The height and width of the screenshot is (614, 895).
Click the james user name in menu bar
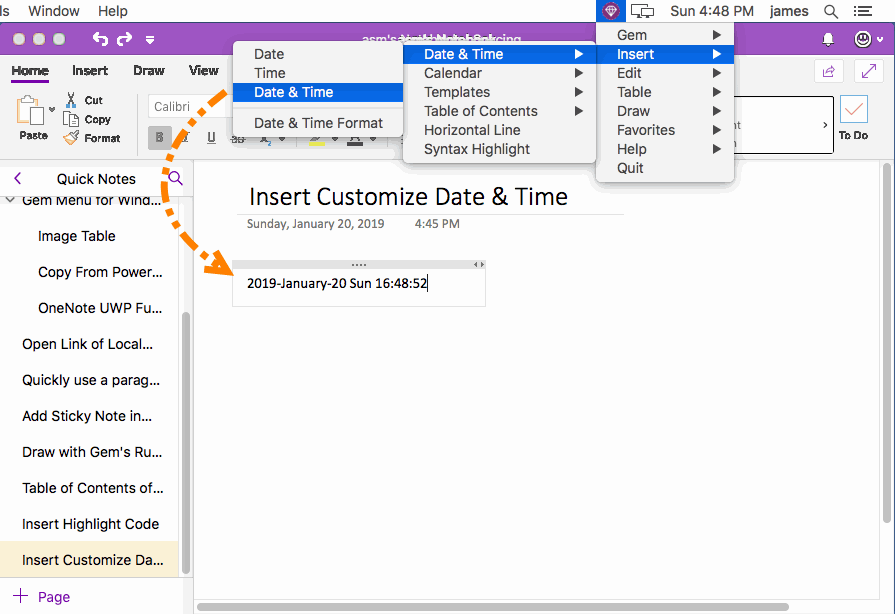point(788,11)
